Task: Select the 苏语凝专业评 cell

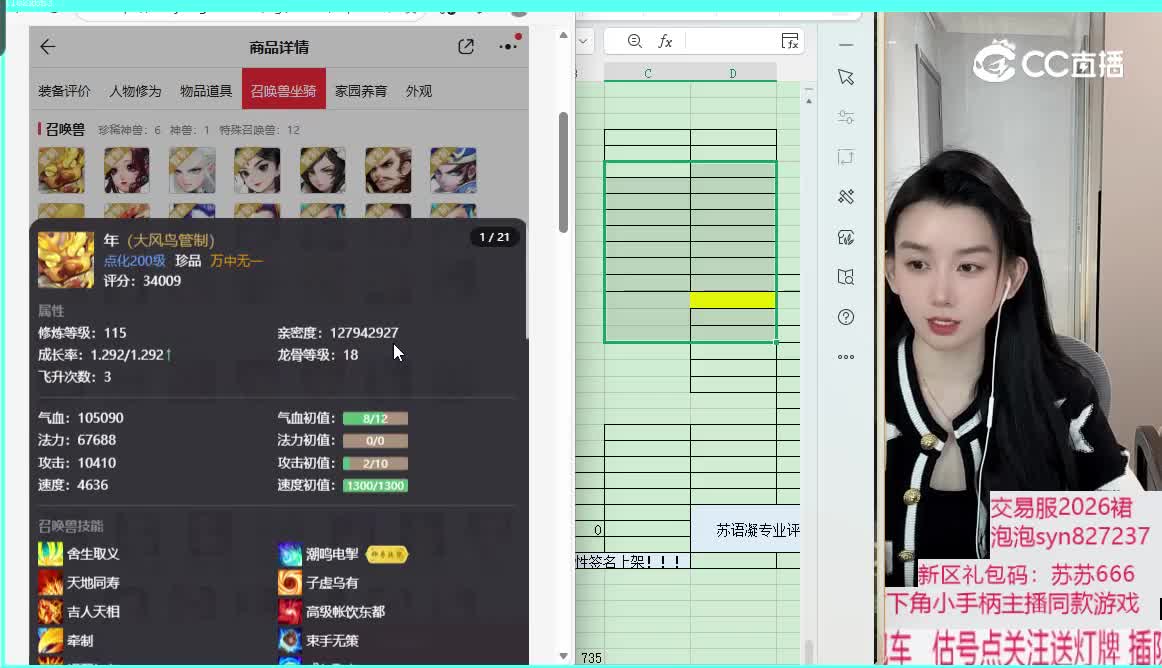Action: [x=746, y=530]
